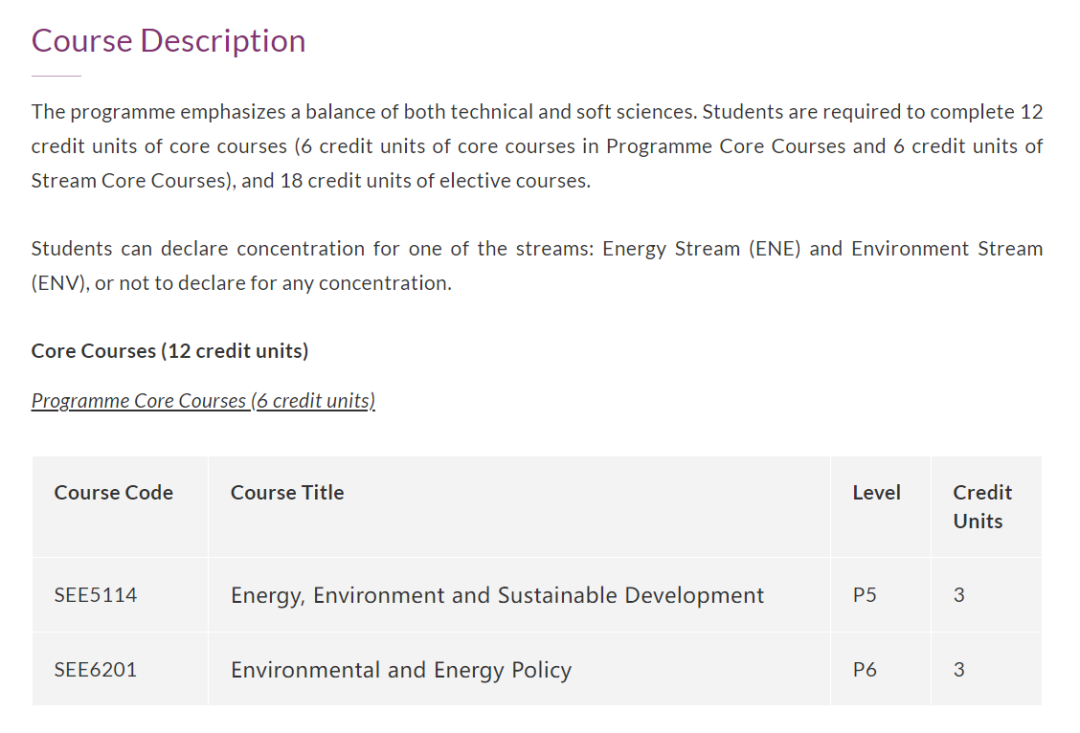
Task: Select the Course Code column header
Action: (x=113, y=492)
